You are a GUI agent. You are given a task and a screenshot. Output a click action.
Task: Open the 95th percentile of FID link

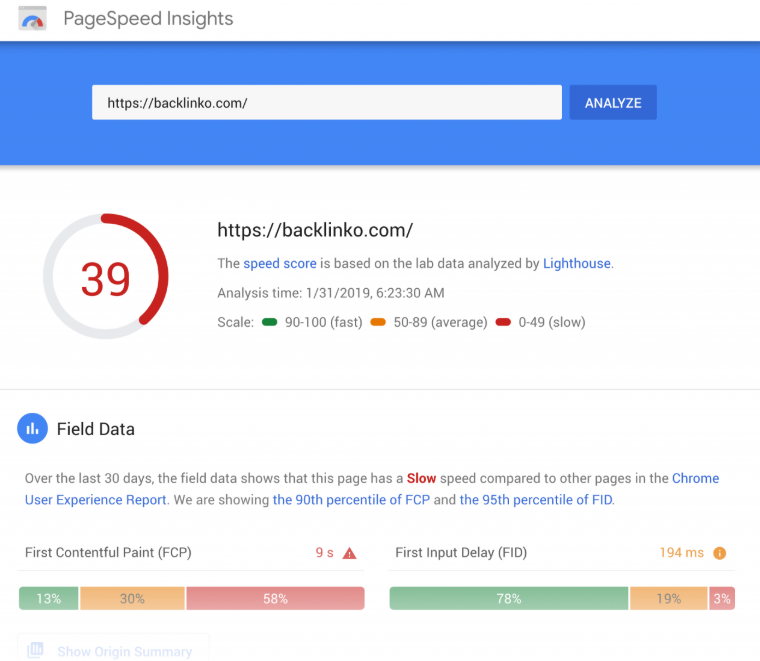536,500
